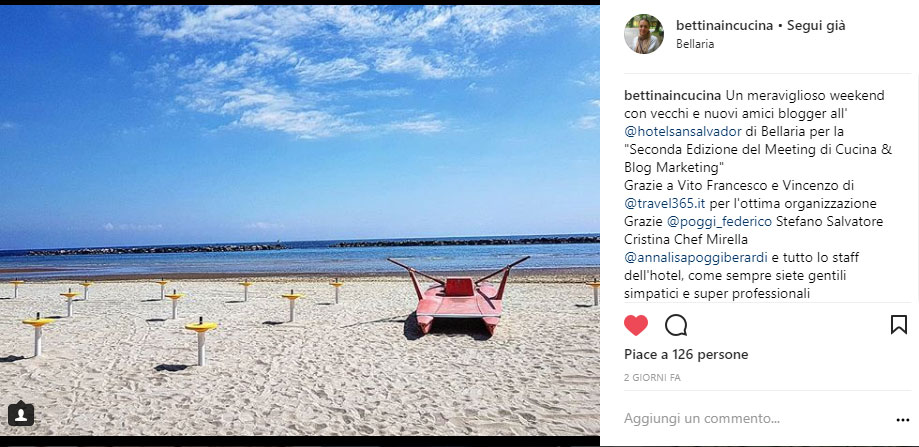Open the Bellaria location link
The width and height of the screenshot is (919, 447).
(695, 44)
